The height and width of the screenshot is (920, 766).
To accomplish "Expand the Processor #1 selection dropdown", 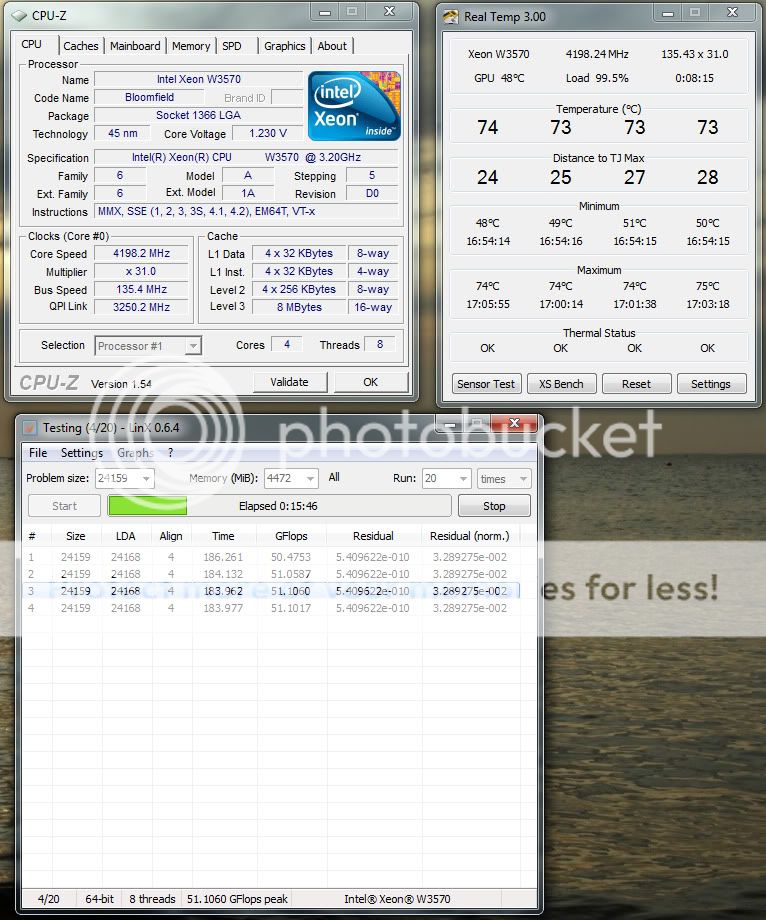I will (x=192, y=346).
